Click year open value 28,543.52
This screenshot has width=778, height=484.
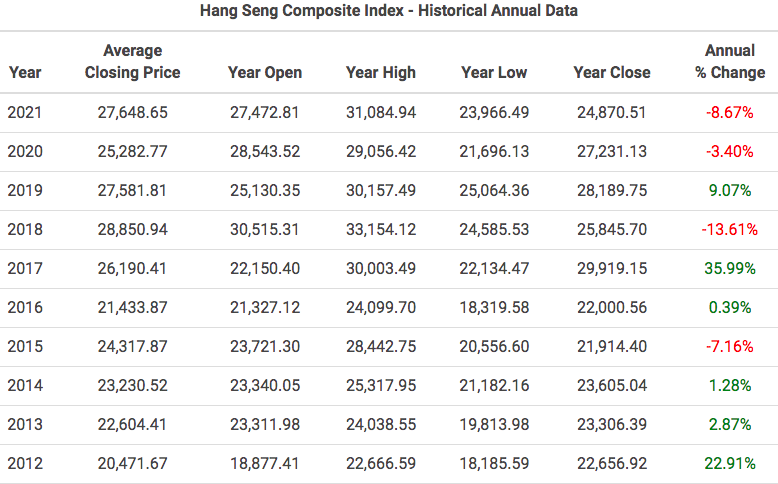coord(265,151)
